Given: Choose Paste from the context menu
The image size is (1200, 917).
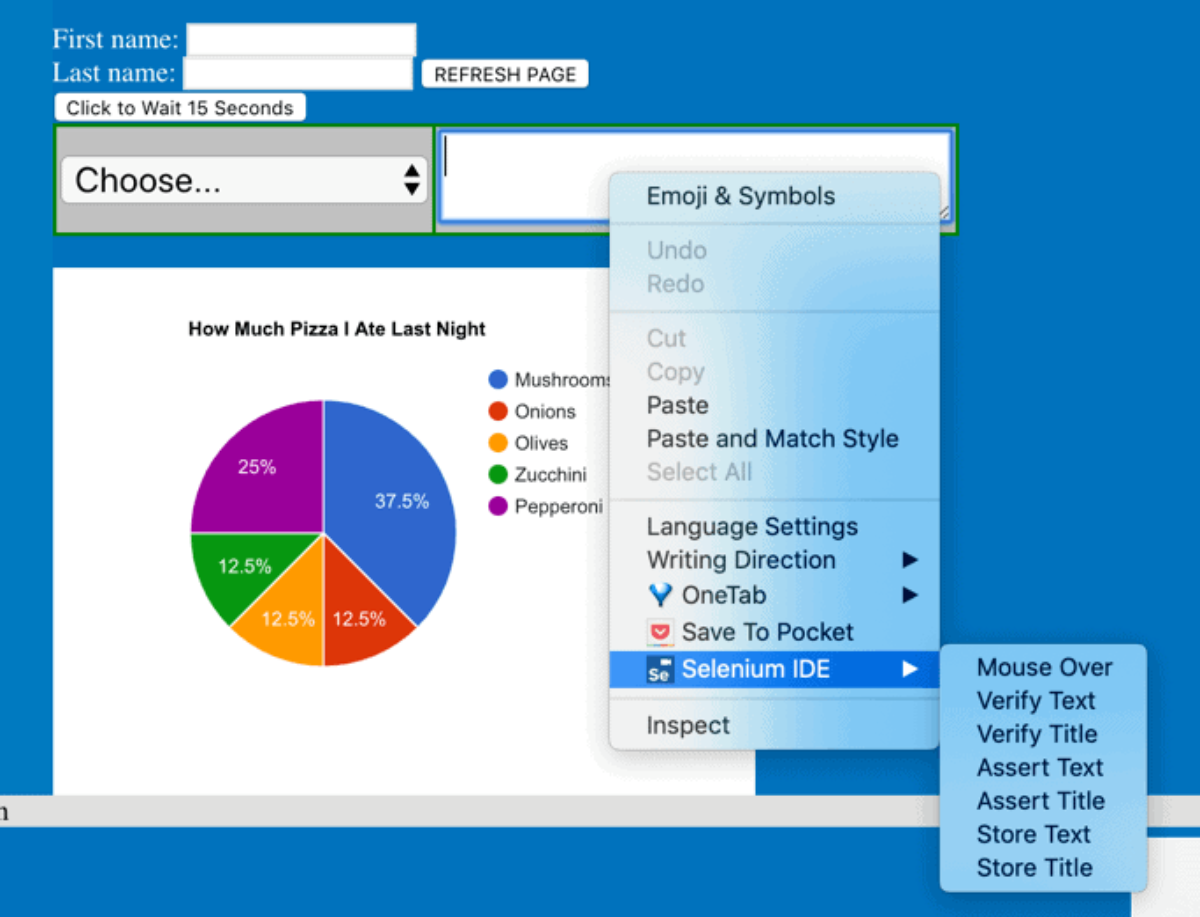Looking at the screenshot, I should 677,405.
